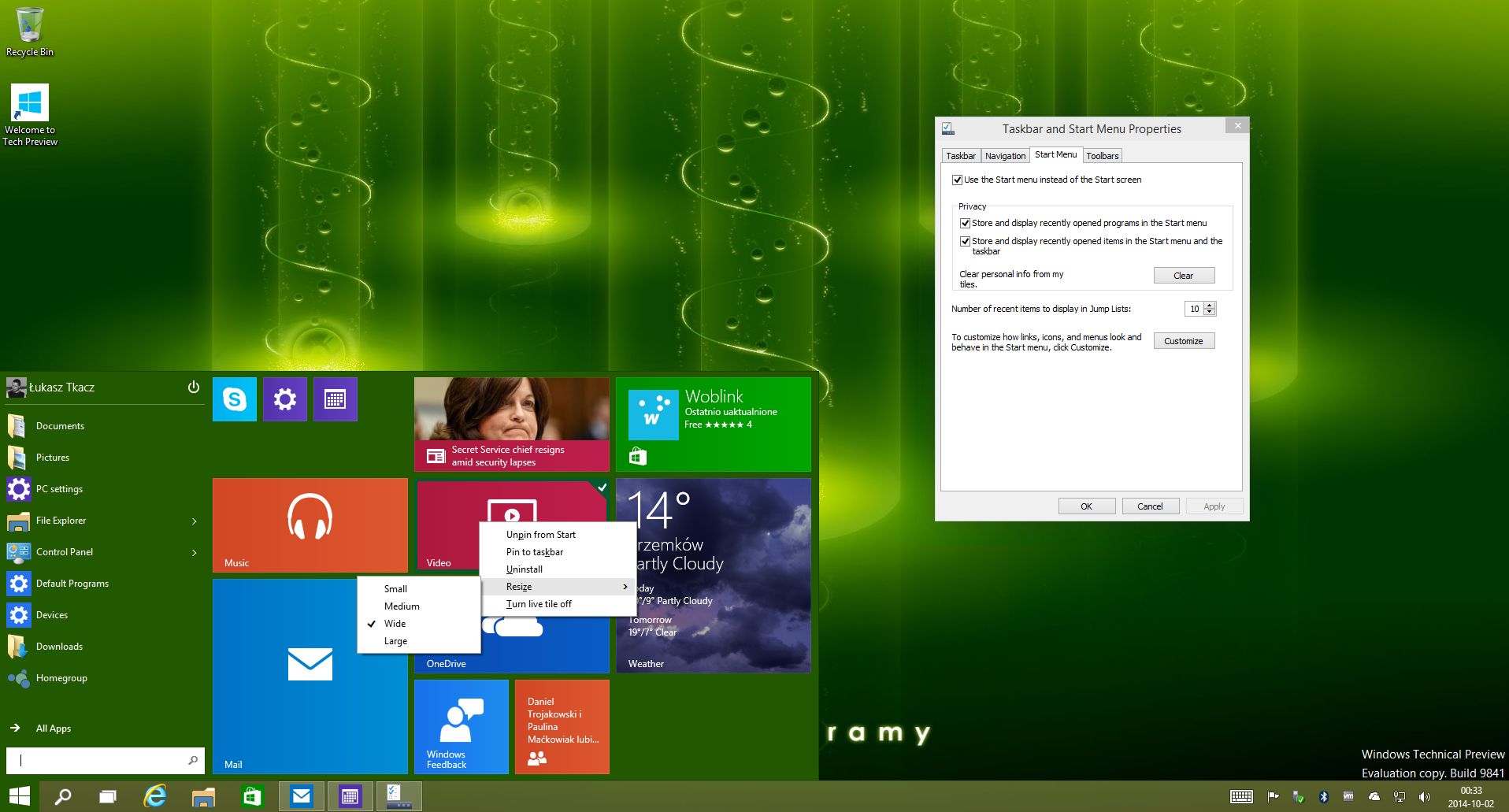Open the Windows Store taskbar icon

coord(252,797)
